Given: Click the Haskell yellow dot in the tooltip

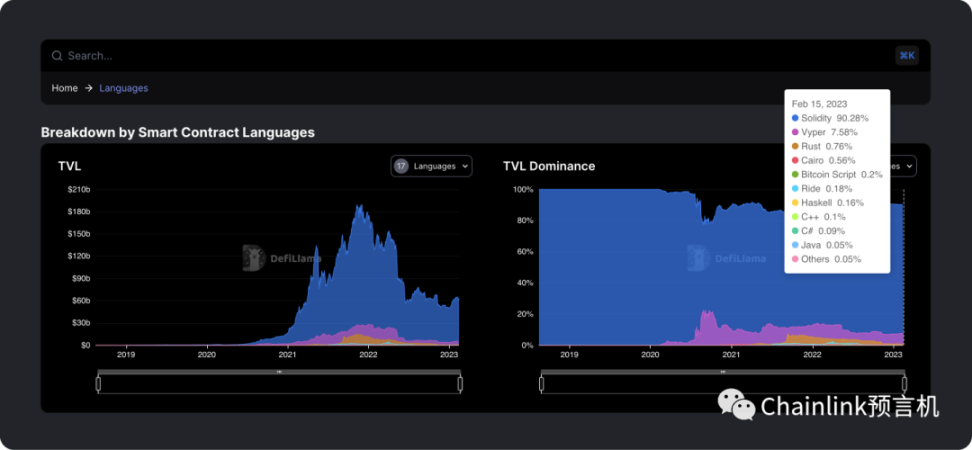Looking at the screenshot, I should 795,203.
